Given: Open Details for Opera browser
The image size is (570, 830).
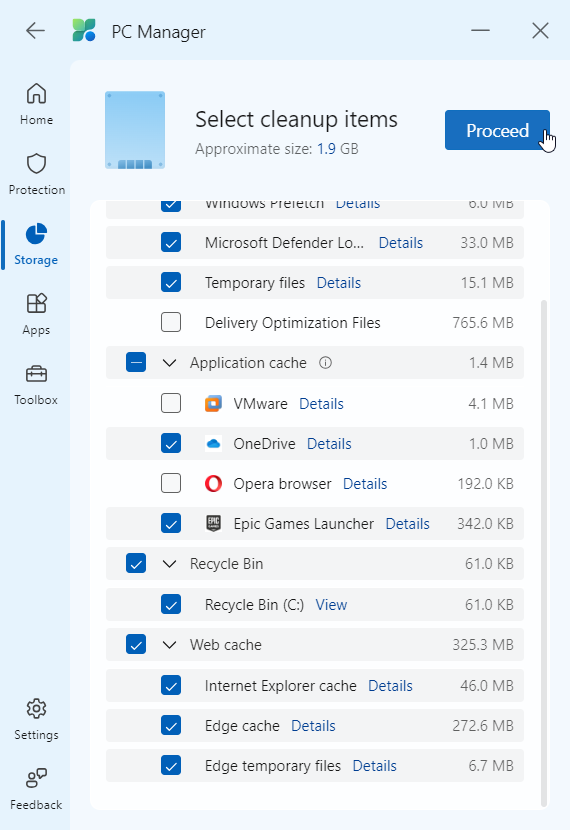Looking at the screenshot, I should (x=365, y=484).
